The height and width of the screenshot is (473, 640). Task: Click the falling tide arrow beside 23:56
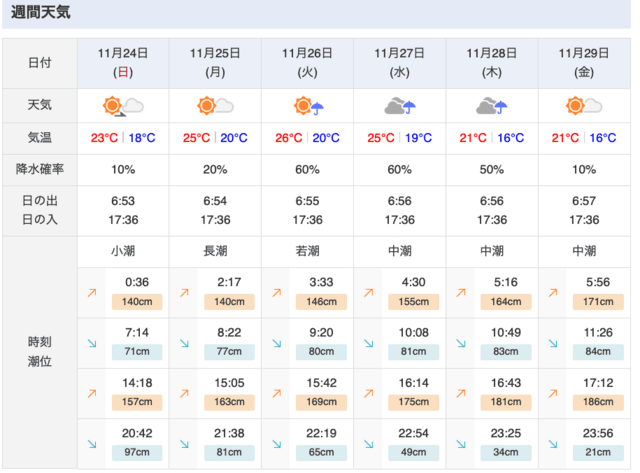click(552, 442)
